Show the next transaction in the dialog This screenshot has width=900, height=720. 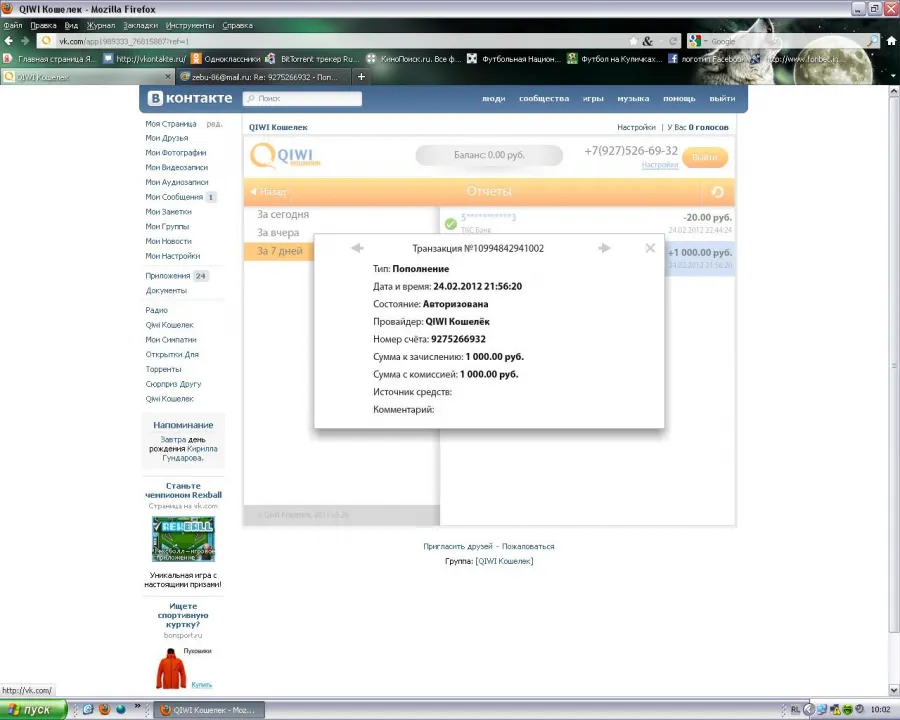tap(604, 248)
